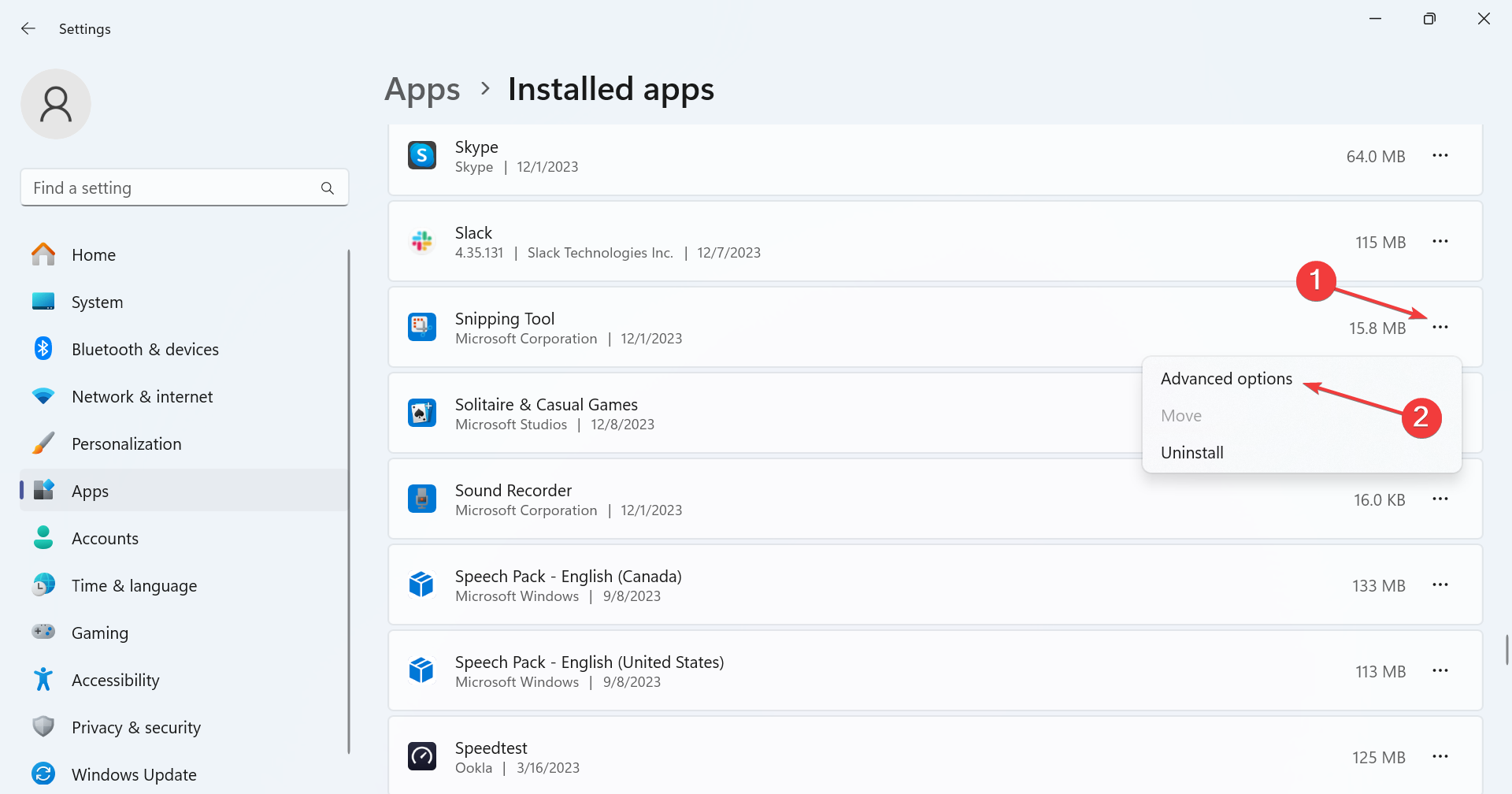Click the 115 MB size value
Viewport: 1512px width, 794px height.
[x=1380, y=243]
